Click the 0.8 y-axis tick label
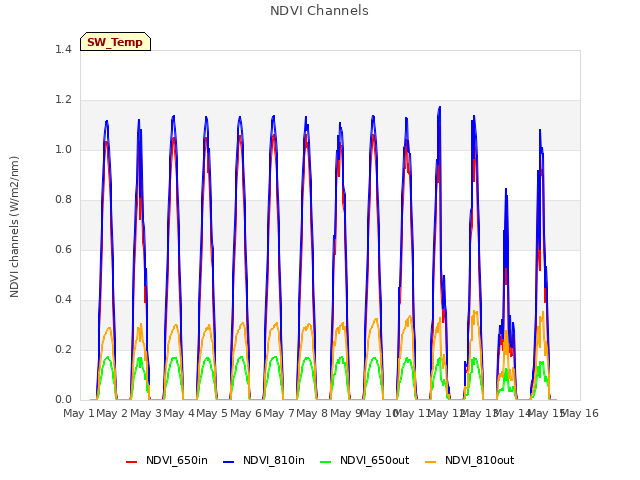 click(63, 200)
